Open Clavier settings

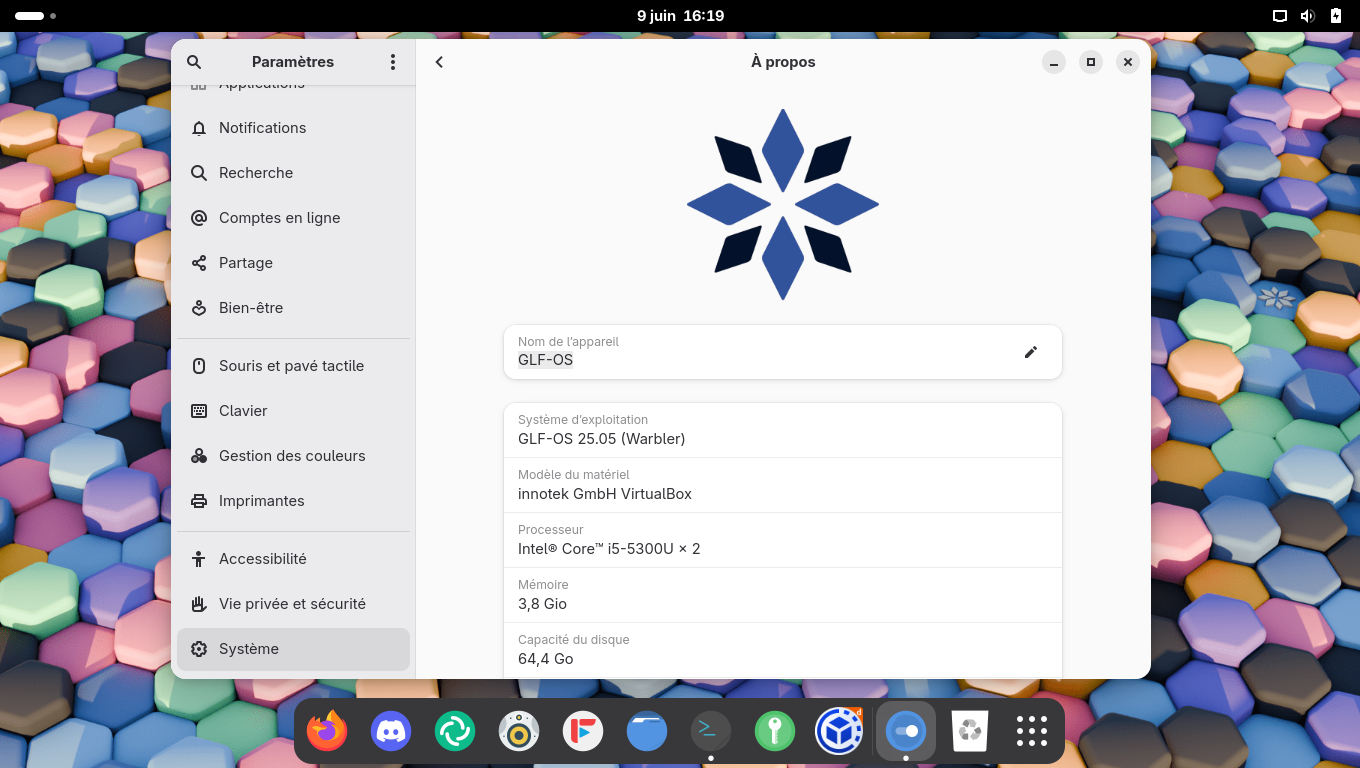(293, 411)
